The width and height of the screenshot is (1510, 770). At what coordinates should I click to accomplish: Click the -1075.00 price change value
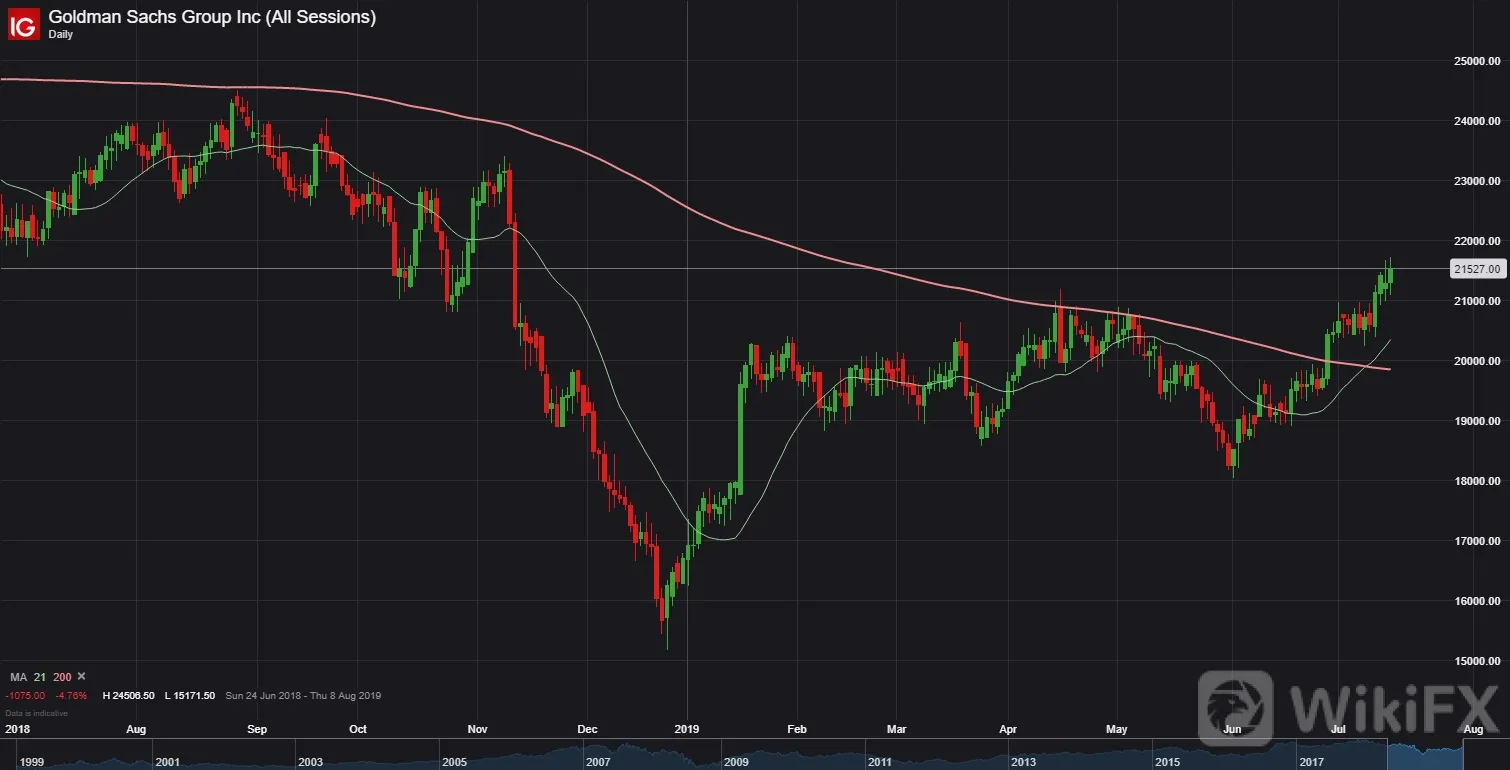(x=25, y=695)
